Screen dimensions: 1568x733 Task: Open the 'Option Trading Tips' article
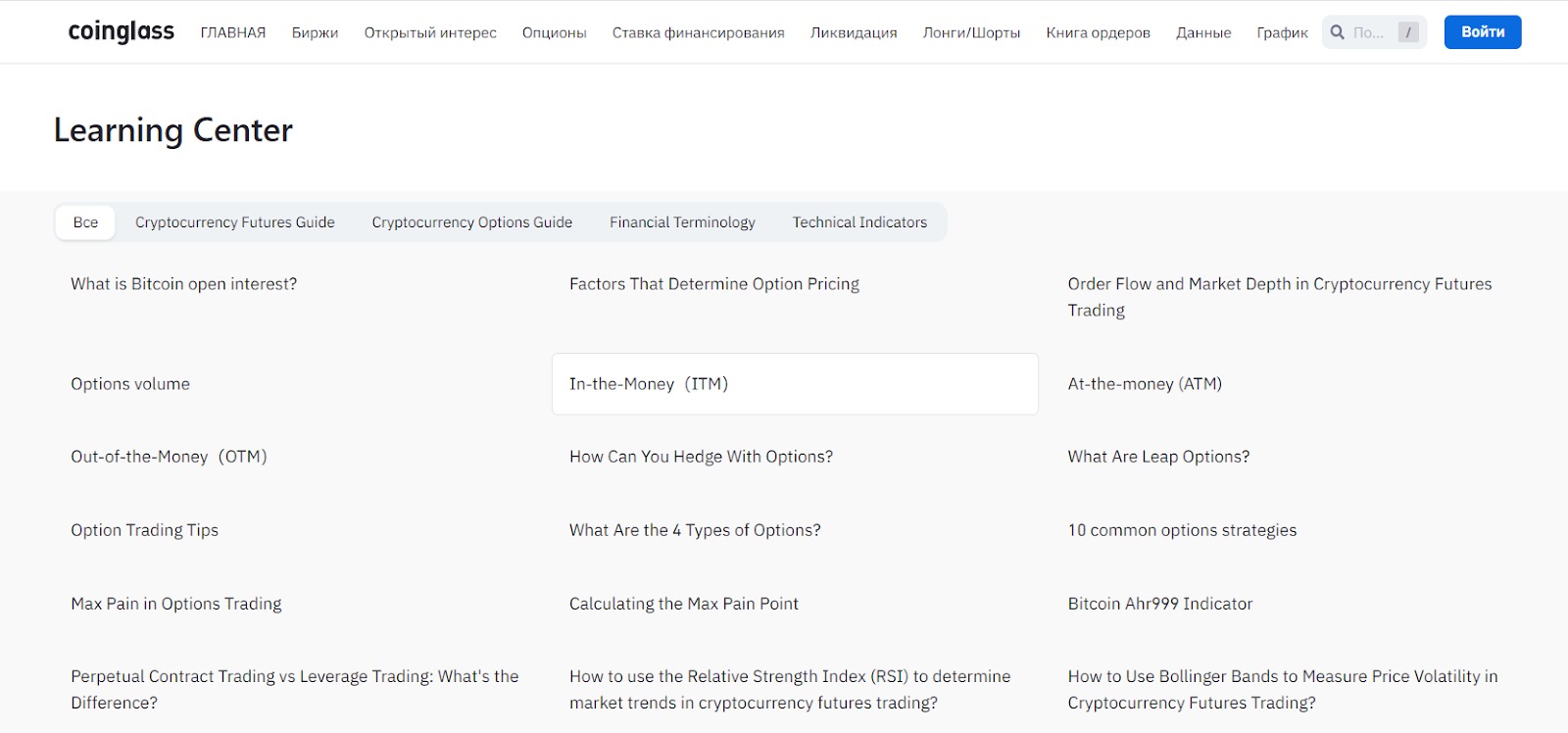coord(145,530)
